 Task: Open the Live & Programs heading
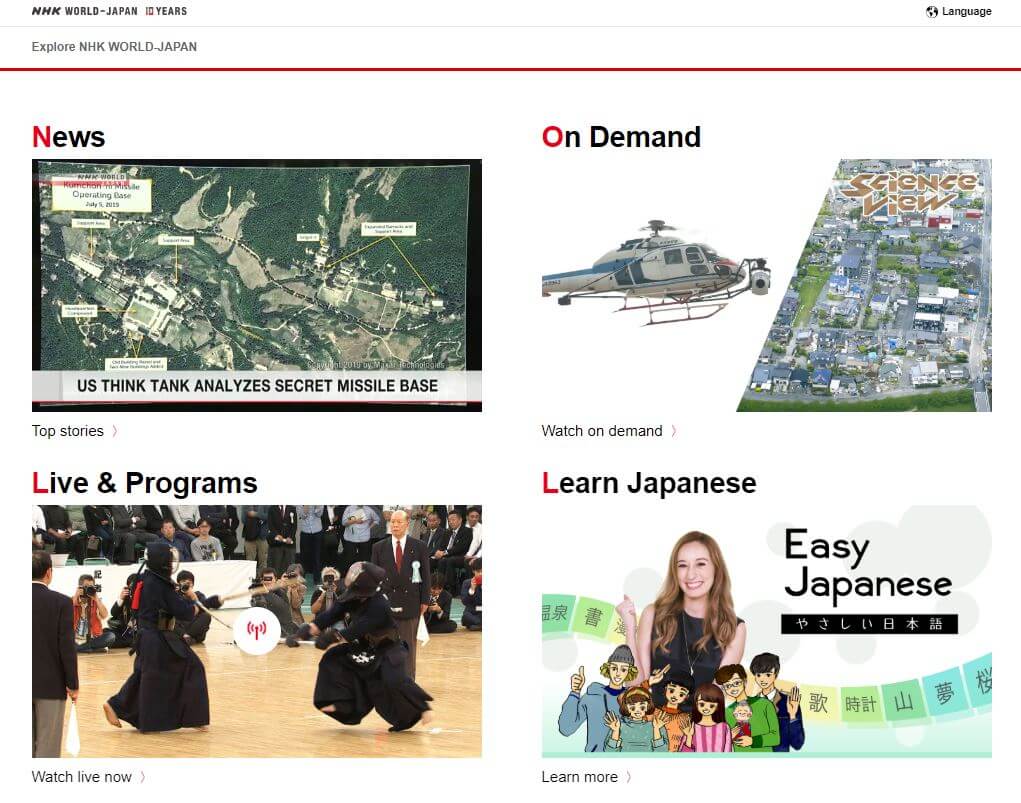tap(145, 483)
